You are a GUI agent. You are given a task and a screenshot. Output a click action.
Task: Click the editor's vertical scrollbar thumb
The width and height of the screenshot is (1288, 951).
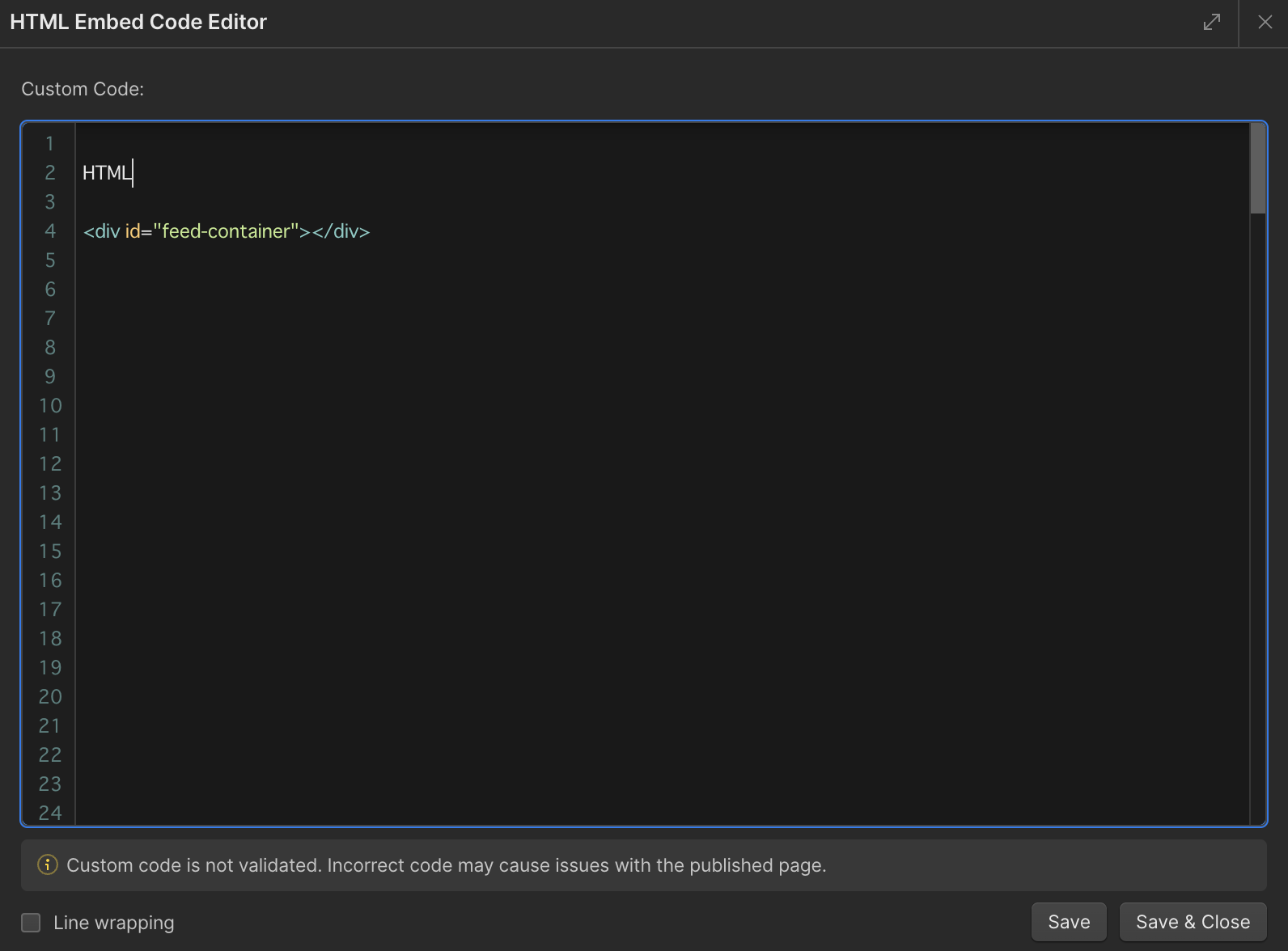pyautogui.click(x=1257, y=168)
